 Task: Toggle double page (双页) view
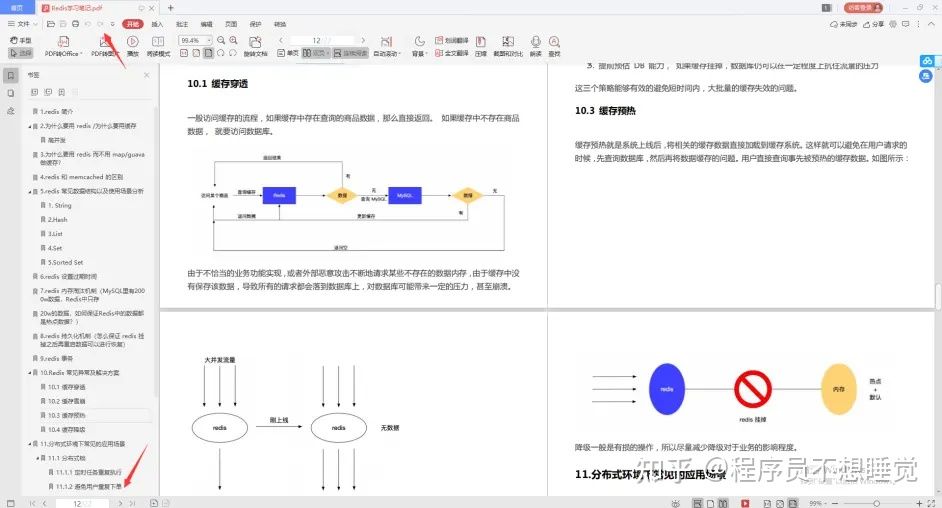pyautogui.click(x=315, y=53)
